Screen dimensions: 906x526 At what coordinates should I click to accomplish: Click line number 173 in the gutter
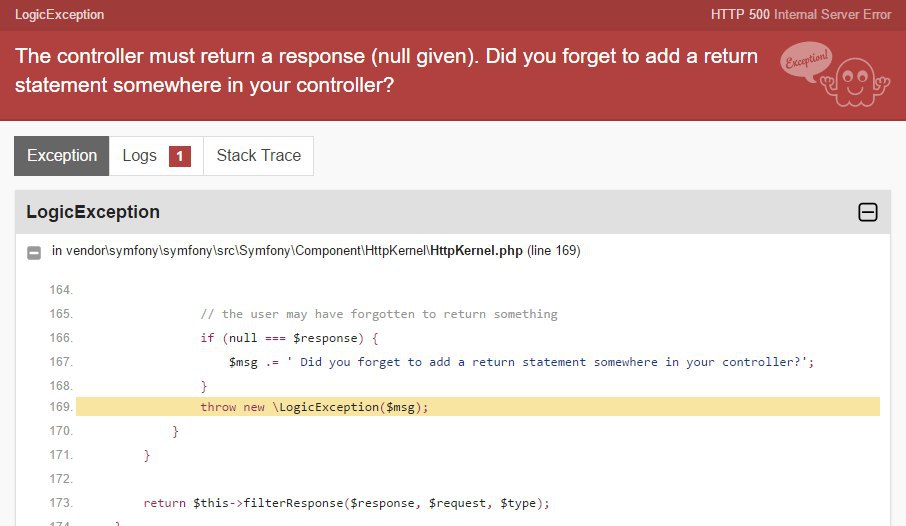click(x=60, y=502)
